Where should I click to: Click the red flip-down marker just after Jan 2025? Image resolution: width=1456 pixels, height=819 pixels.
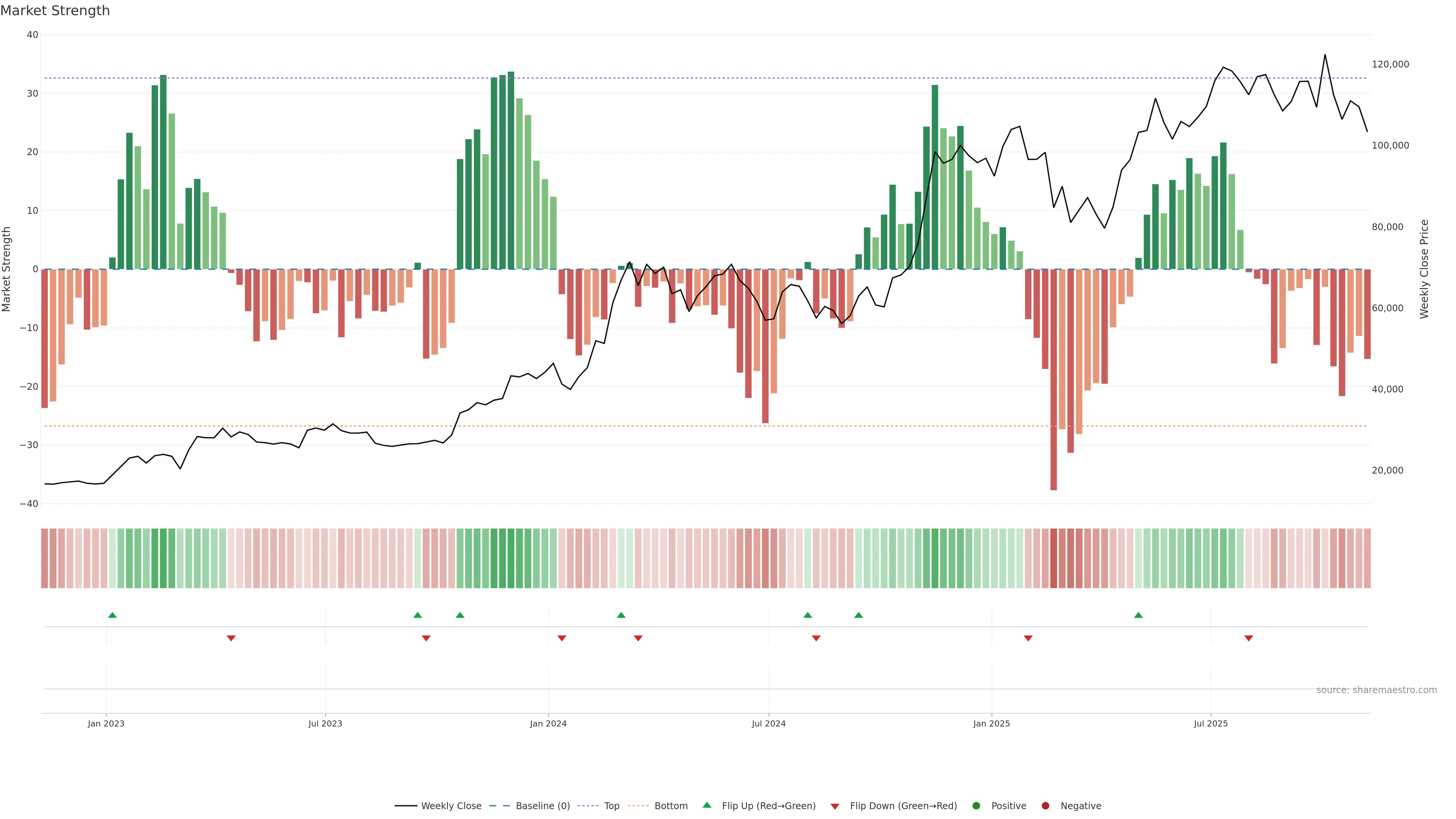point(1028,638)
